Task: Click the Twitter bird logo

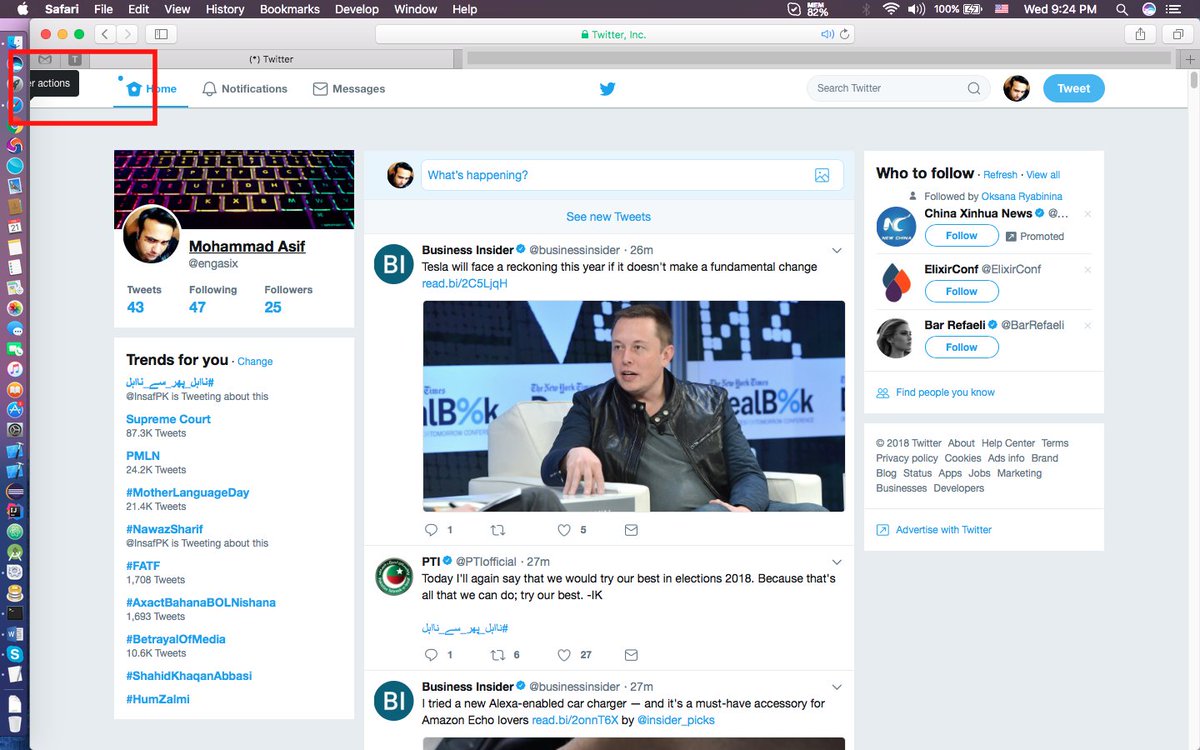Action: (x=607, y=88)
